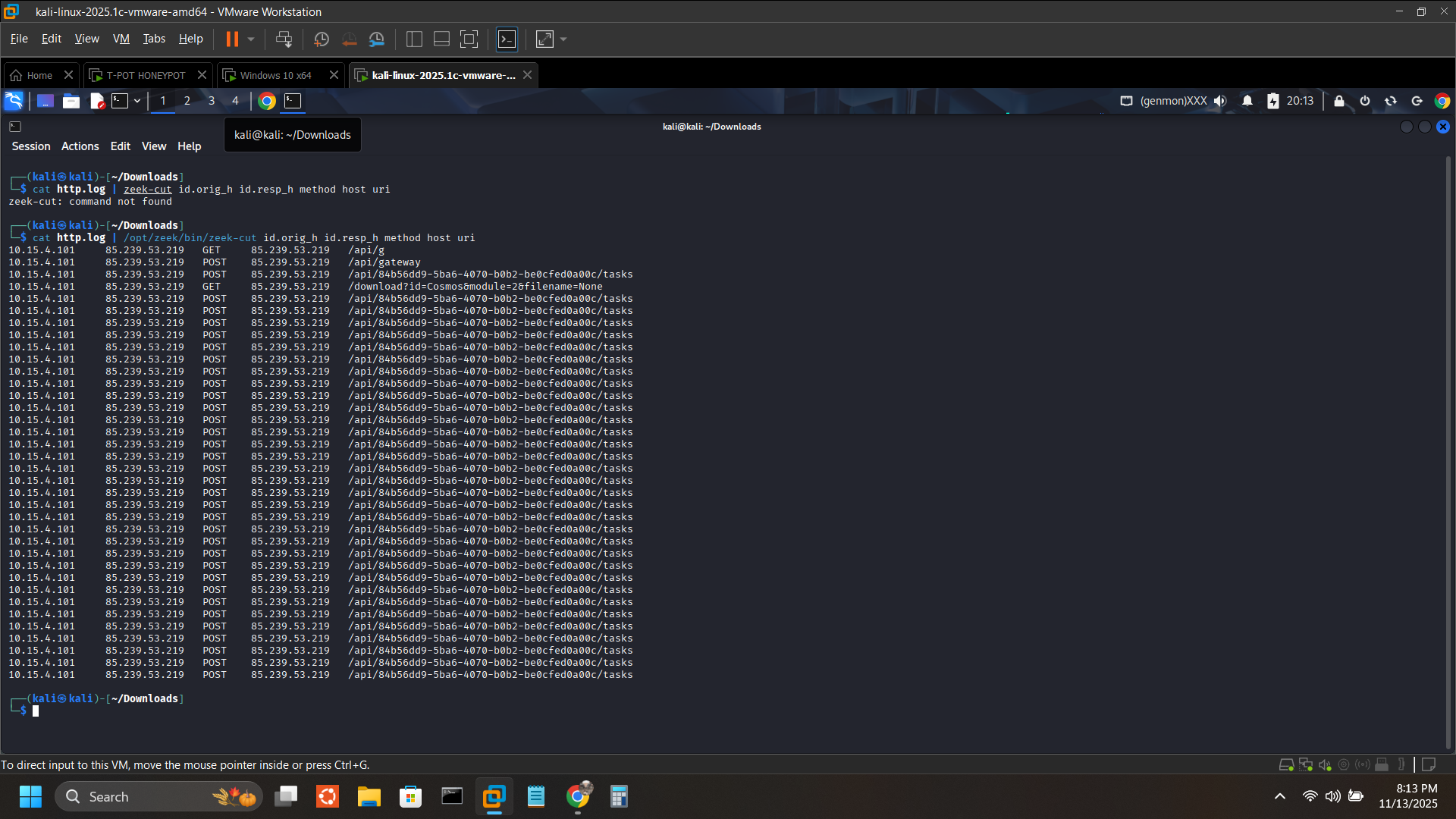Expand the stretch guest dropdown arrow
Screen dimensions: 1456x819
(563, 39)
